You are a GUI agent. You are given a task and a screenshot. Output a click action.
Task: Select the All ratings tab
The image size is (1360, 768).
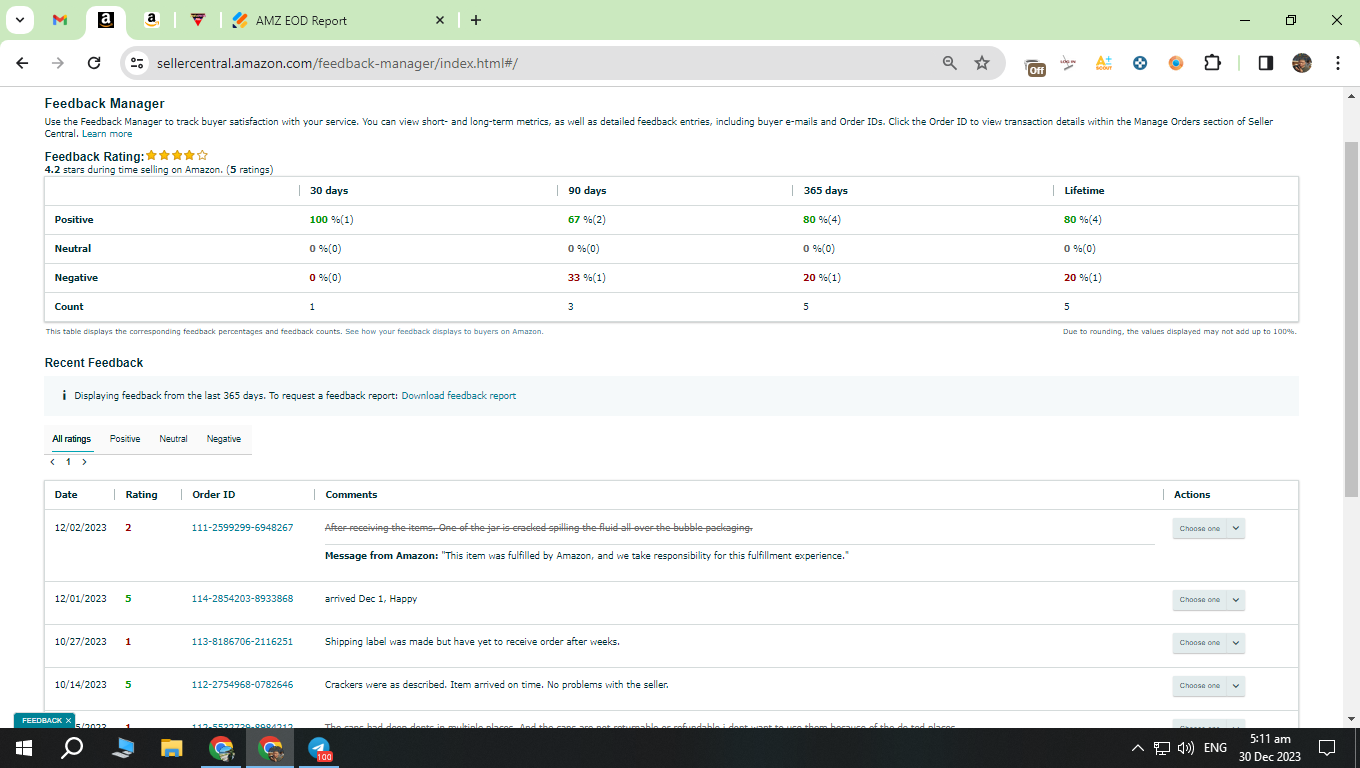point(72,439)
